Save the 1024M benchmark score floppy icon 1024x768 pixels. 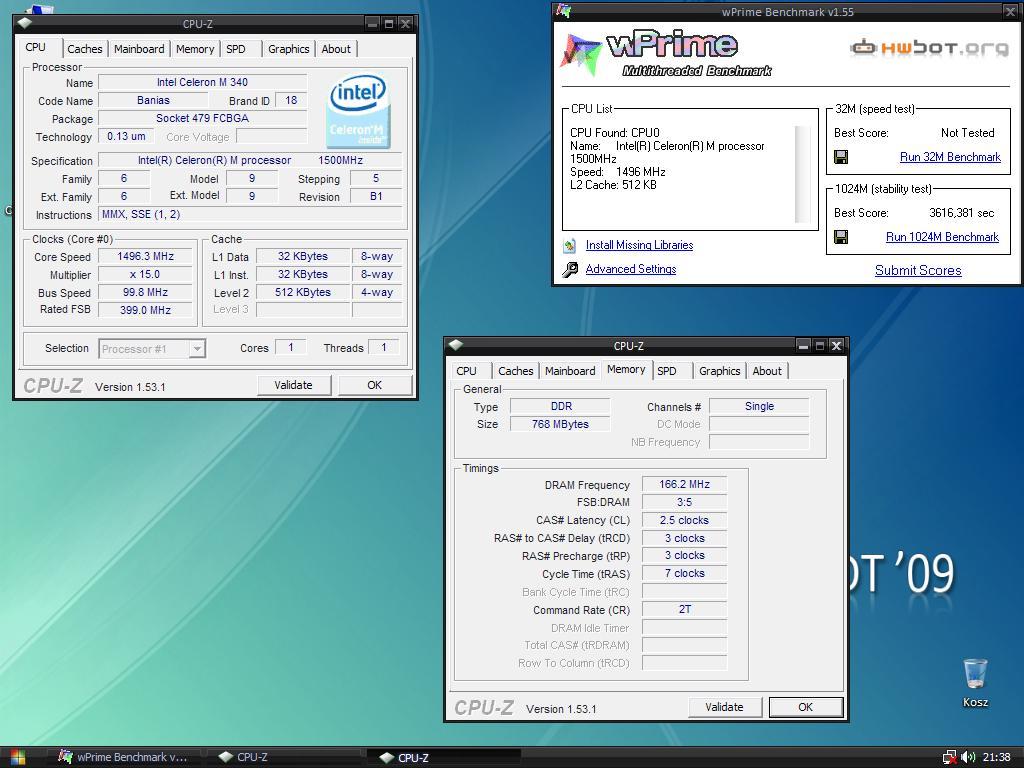coord(841,237)
